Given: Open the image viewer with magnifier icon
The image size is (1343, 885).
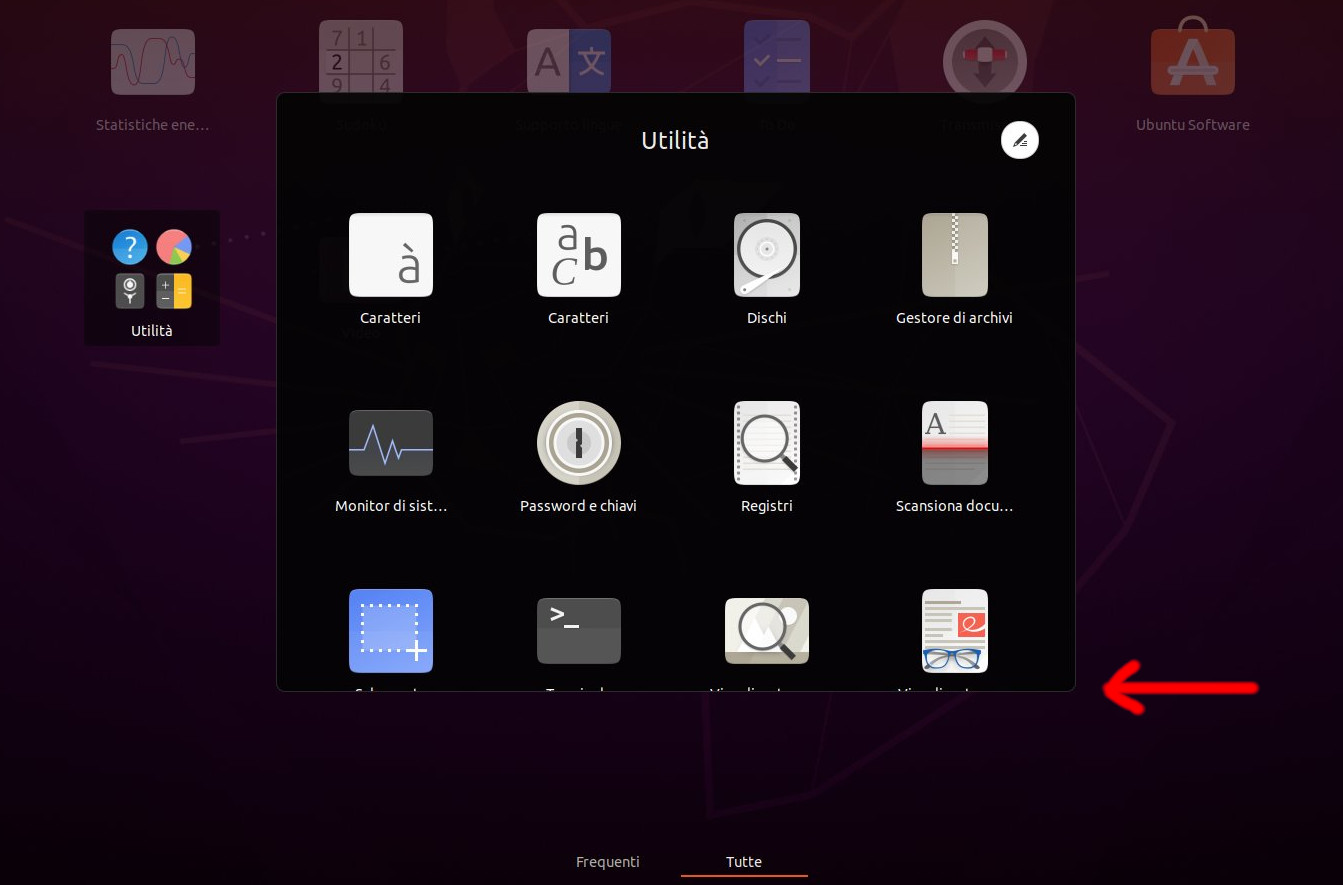Looking at the screenshot, I should pyautogui.click(x=767, y=631).
